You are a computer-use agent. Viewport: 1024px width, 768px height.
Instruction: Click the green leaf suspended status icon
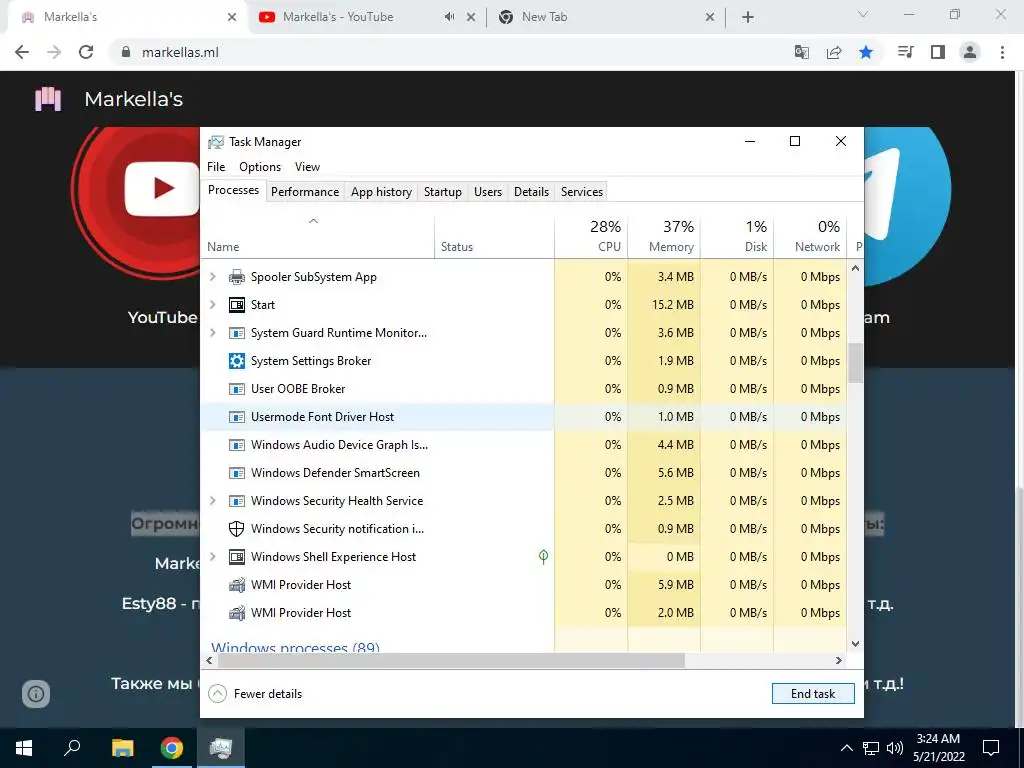click(x=543, y=556)
